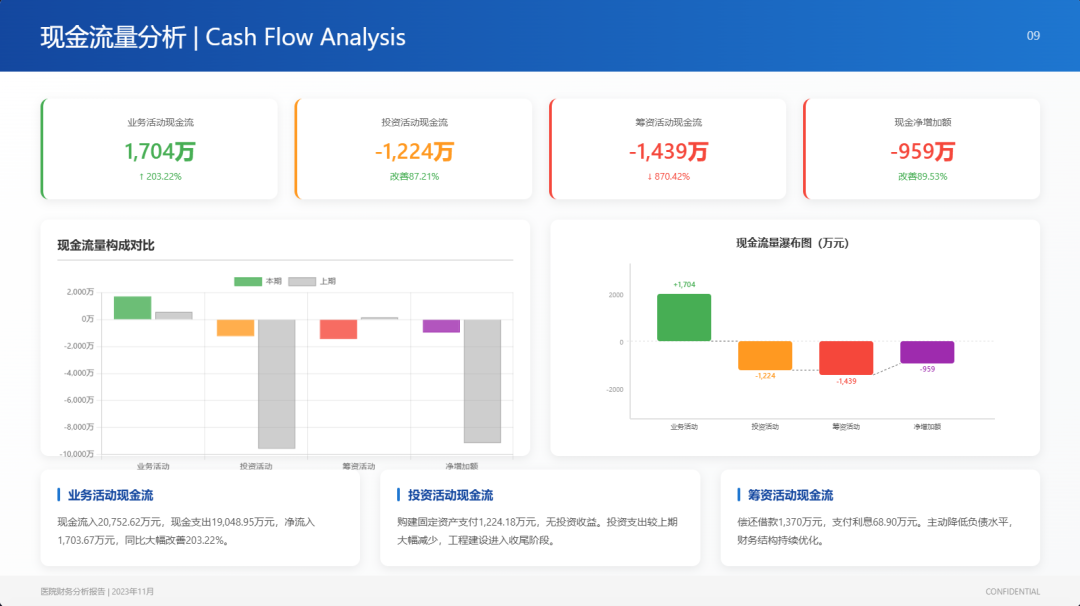Click the green 业务活动 bar in 构成对比 chart
This screenshot has width=1080, height=606.
[x=132, y=308]
